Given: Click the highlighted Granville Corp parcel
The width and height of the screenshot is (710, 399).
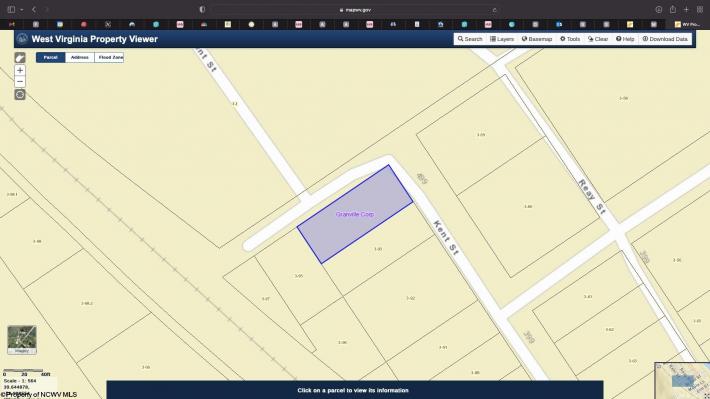Looking at the screenshot, I should [x=355, y=214].
